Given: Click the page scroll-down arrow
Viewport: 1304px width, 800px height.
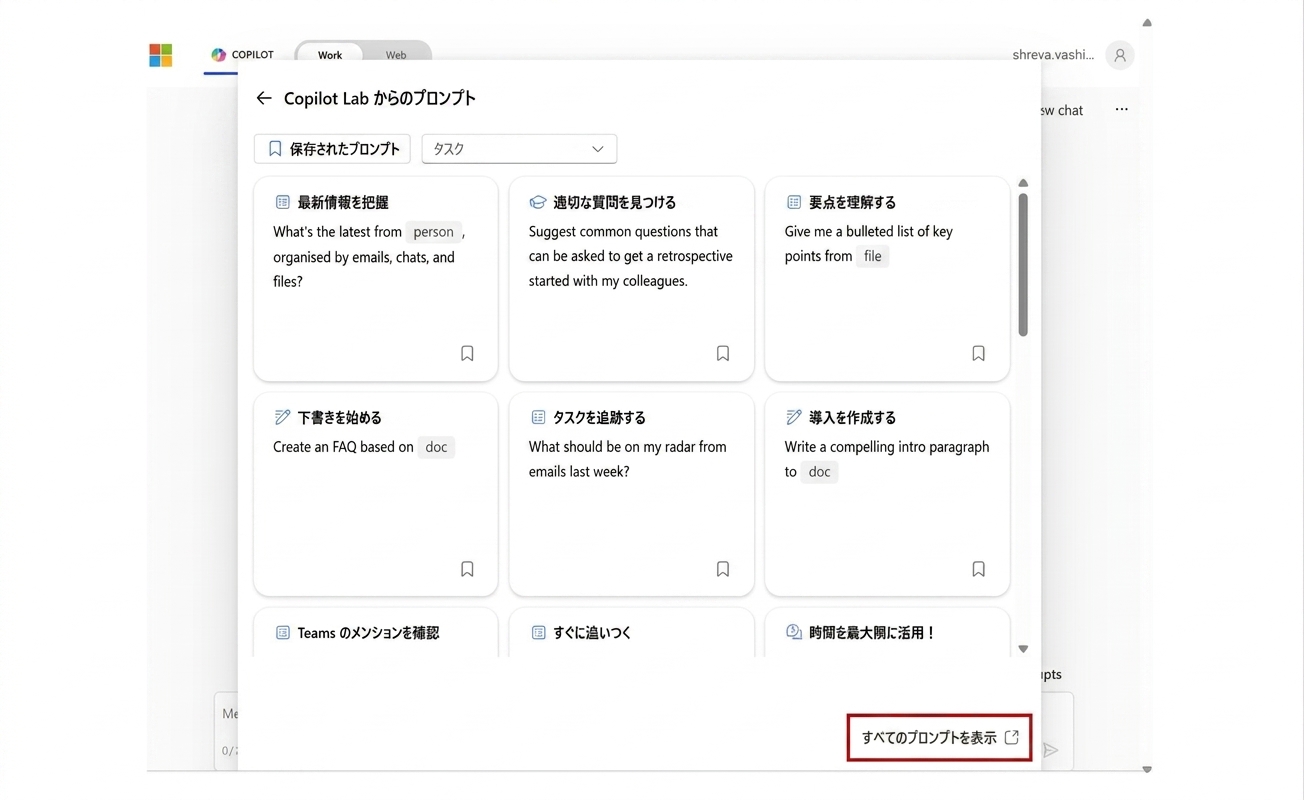Looking at the screenshot, I should pos(1147,770).
